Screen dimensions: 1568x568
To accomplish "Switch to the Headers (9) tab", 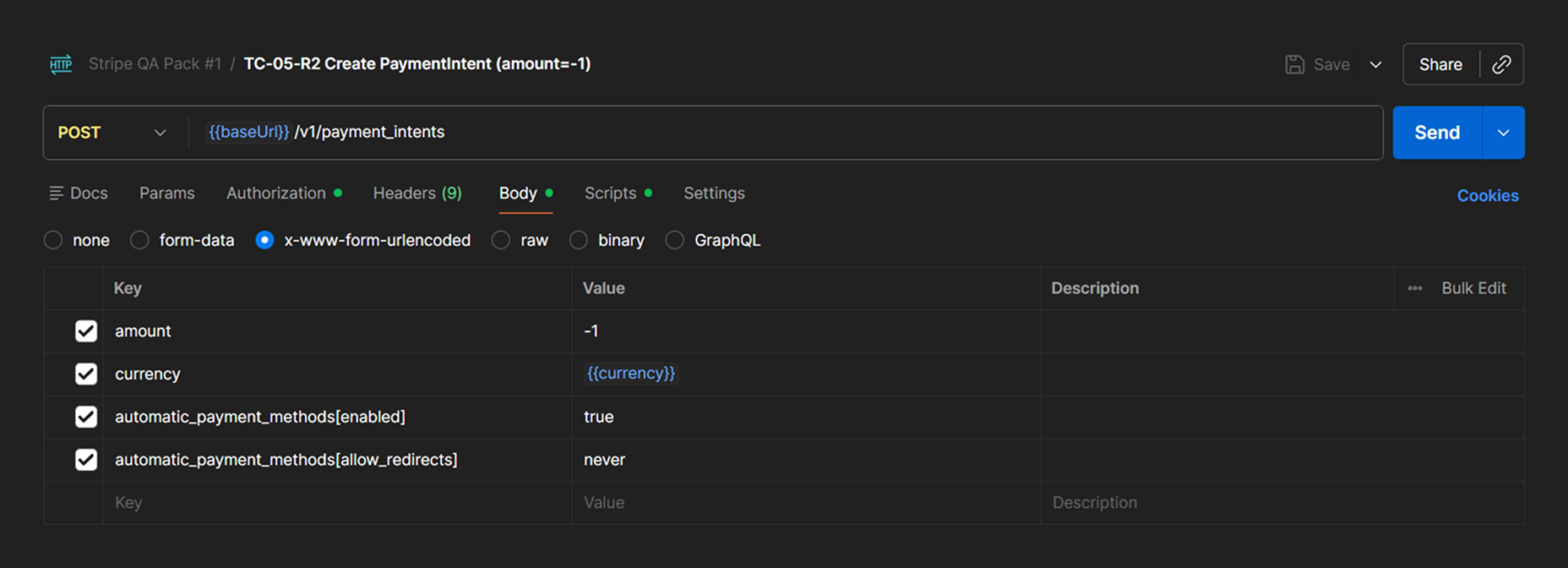I will (x=417, y=194).
